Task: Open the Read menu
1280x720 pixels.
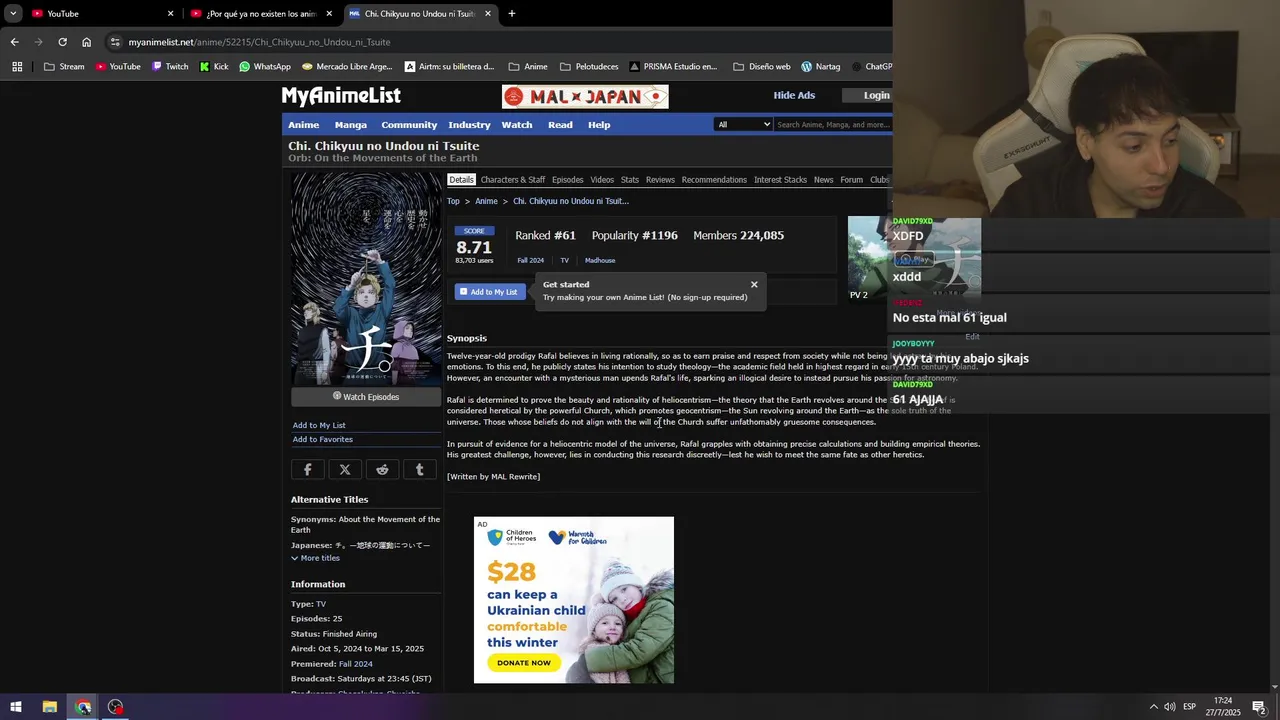Action: [560, 125]
